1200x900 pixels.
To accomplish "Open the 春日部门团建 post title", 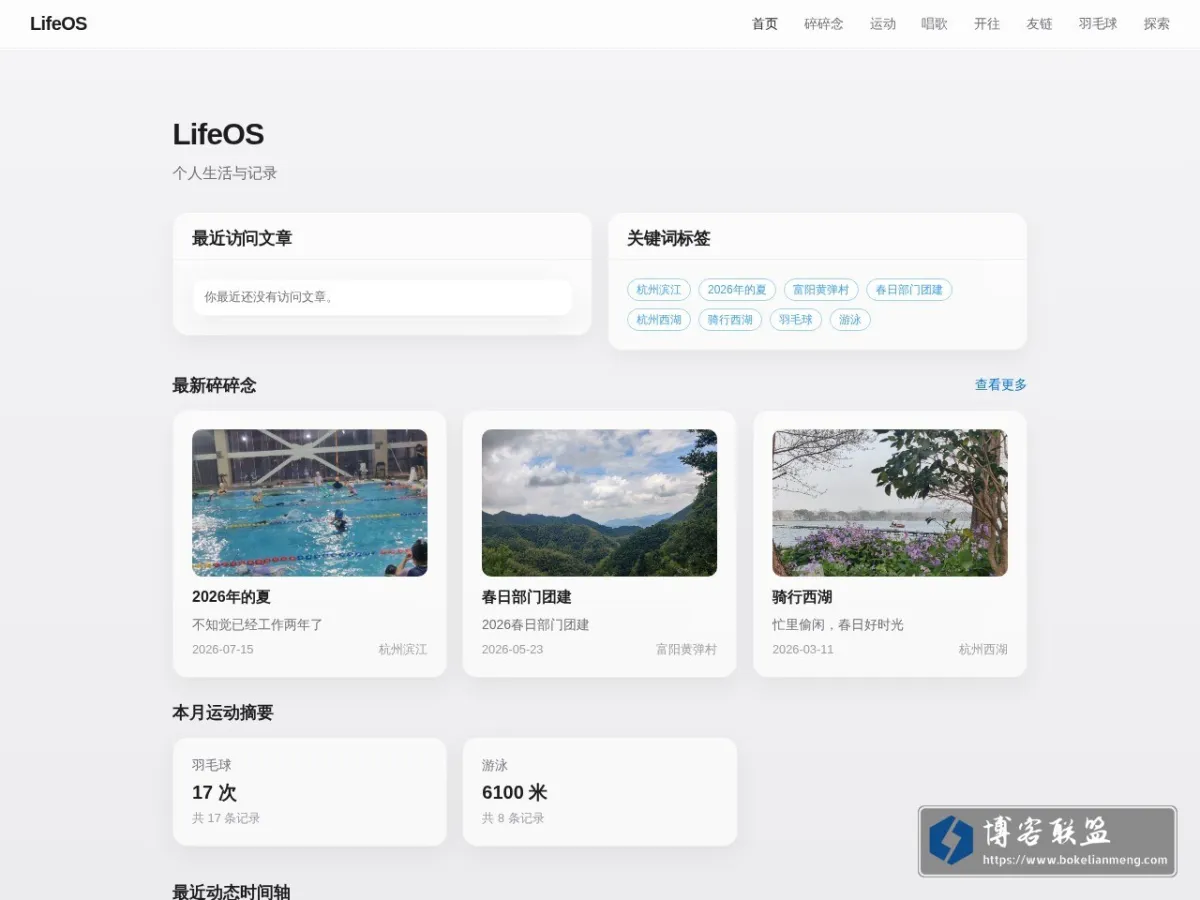I will tap(527, 597).
